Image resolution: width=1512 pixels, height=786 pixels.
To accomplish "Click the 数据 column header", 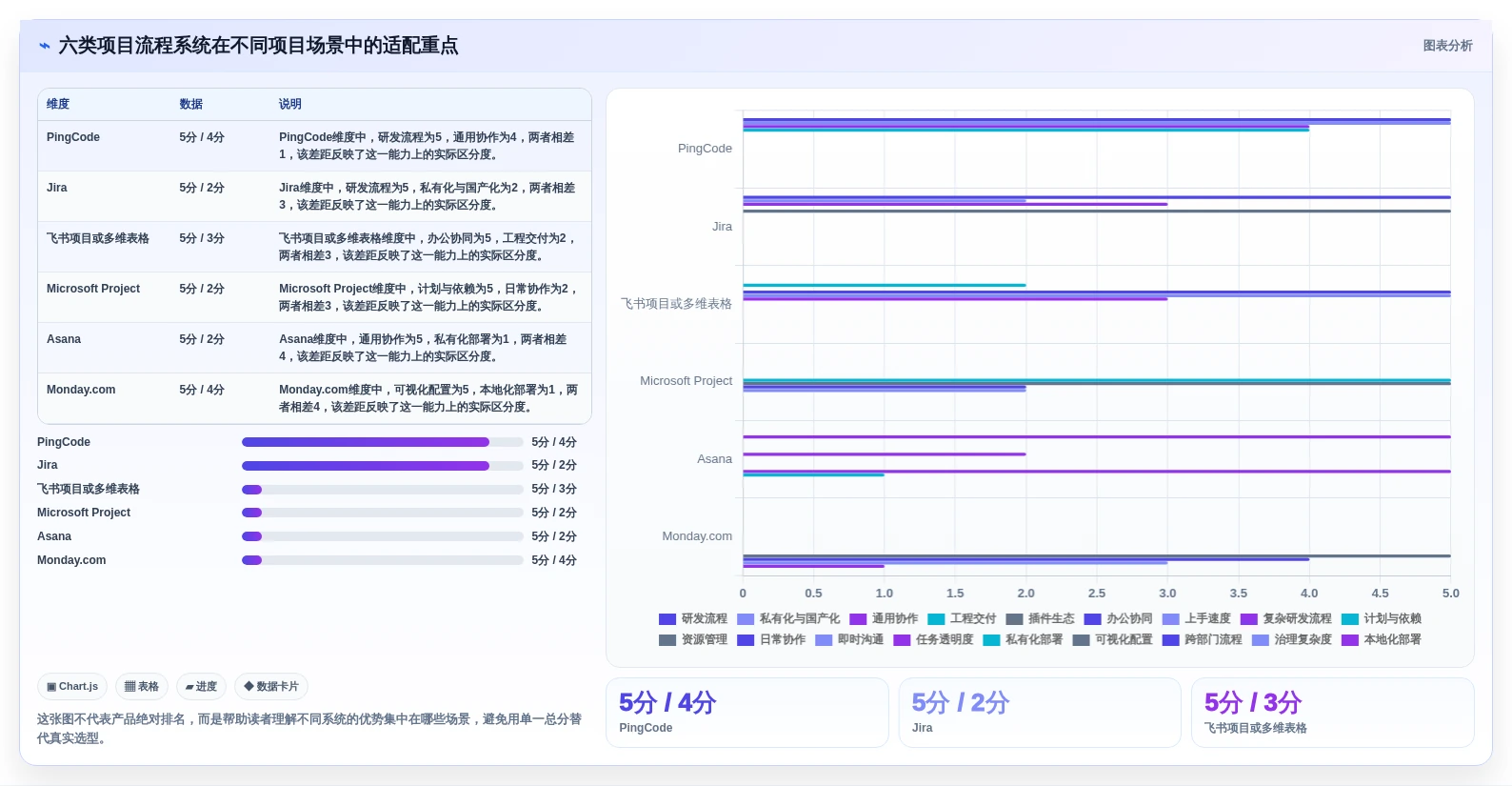I will [191, 104].
